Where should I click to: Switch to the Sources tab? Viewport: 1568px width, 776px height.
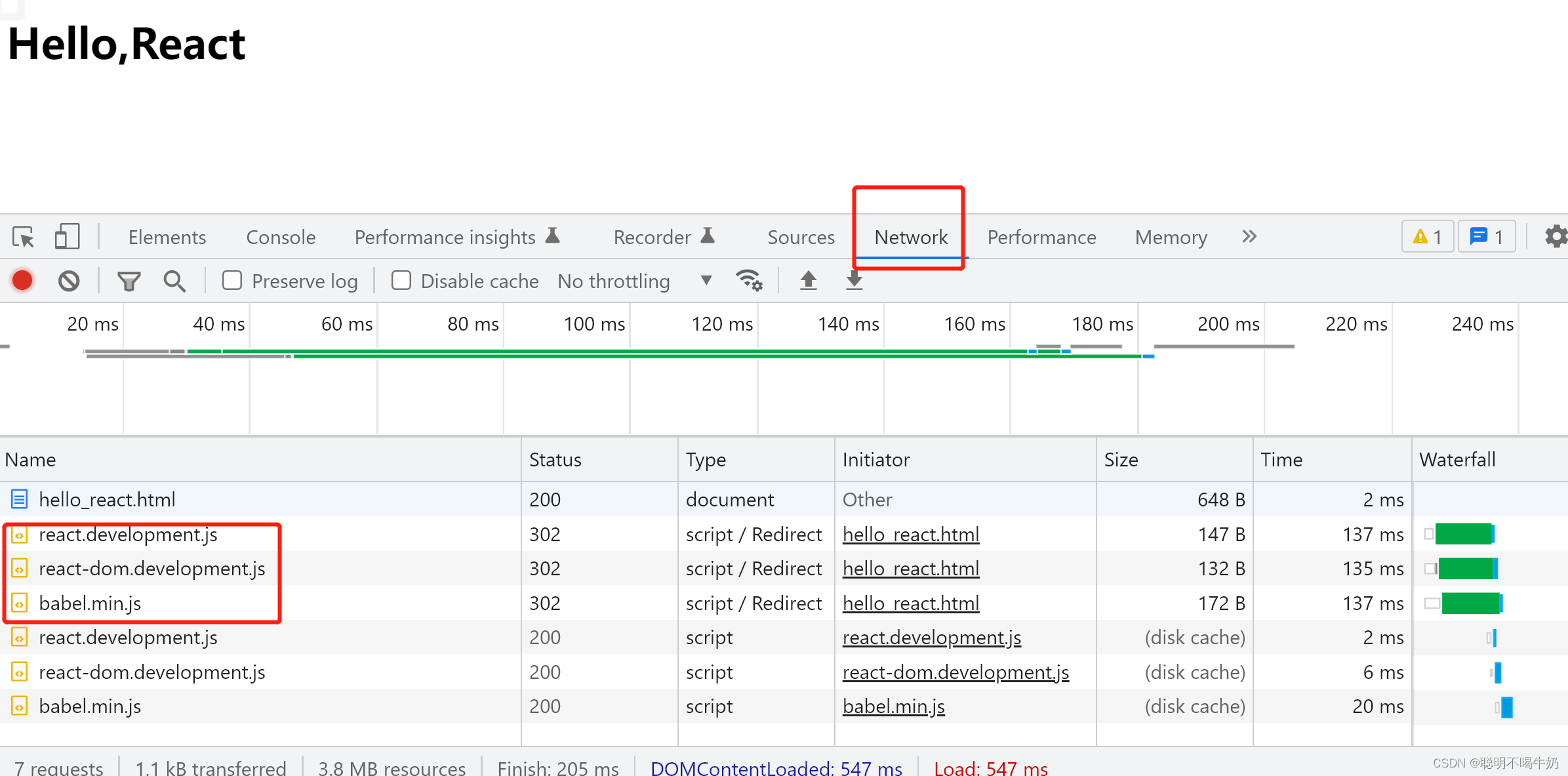pos(801,237)
